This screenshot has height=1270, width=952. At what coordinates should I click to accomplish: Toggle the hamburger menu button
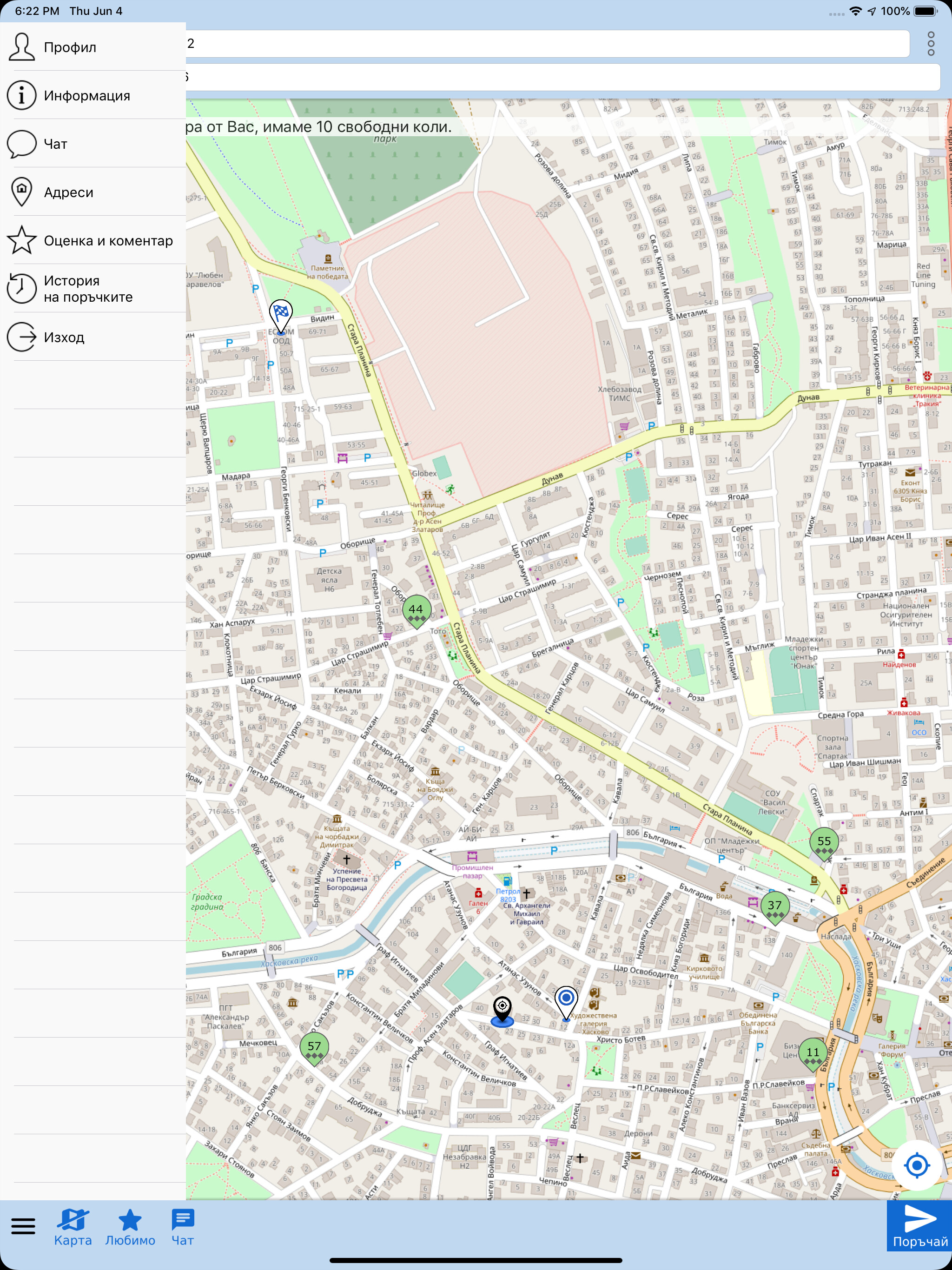coord(24,1226)
